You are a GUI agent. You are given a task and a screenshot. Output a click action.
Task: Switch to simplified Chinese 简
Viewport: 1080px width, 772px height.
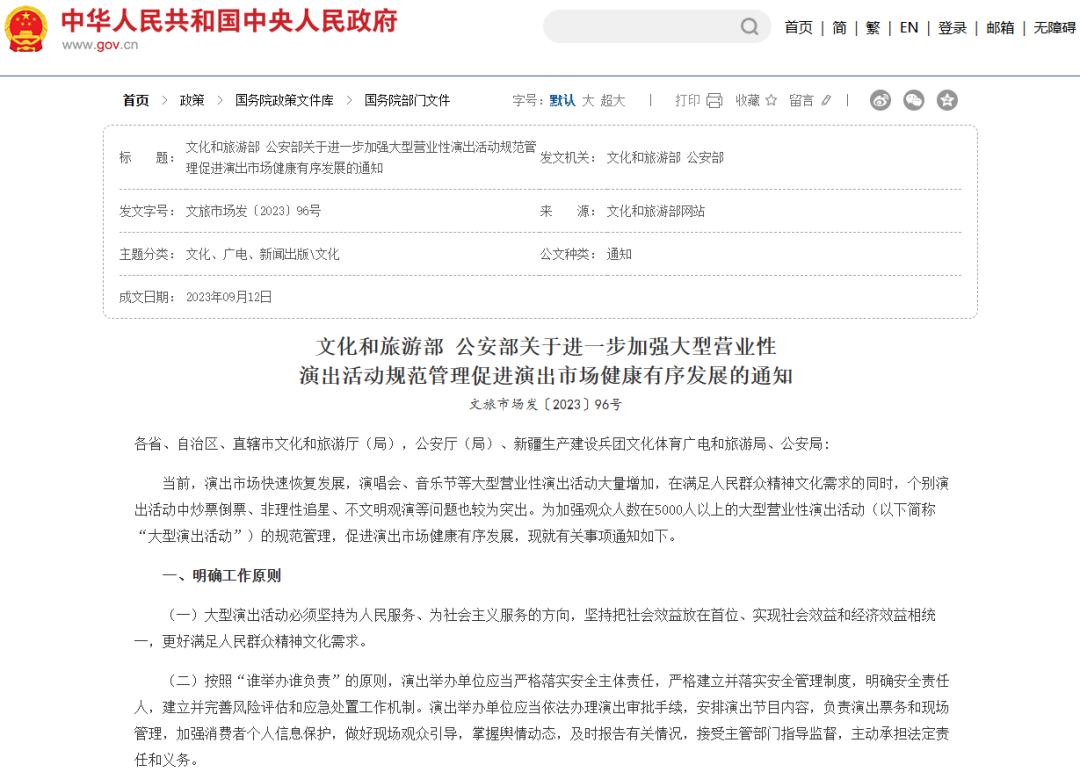tap(839, 28)
